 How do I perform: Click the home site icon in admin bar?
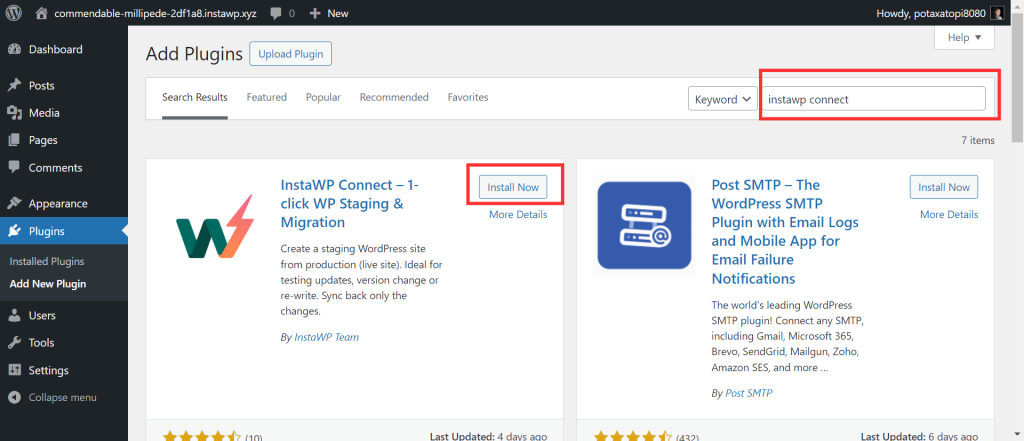(x=42, y=13)
